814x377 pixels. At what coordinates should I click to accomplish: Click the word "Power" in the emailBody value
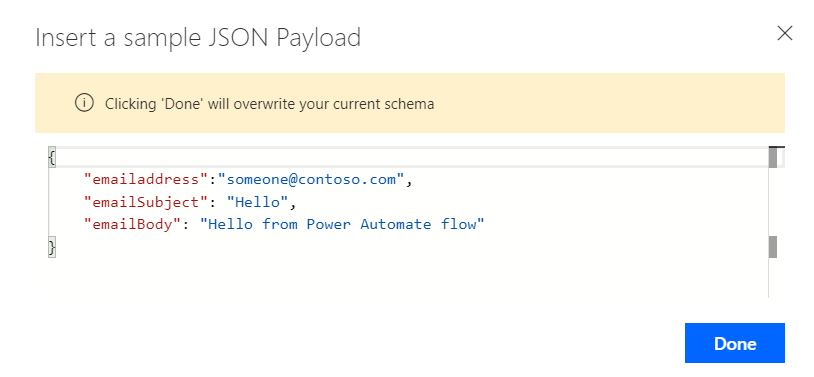(329, 224)
